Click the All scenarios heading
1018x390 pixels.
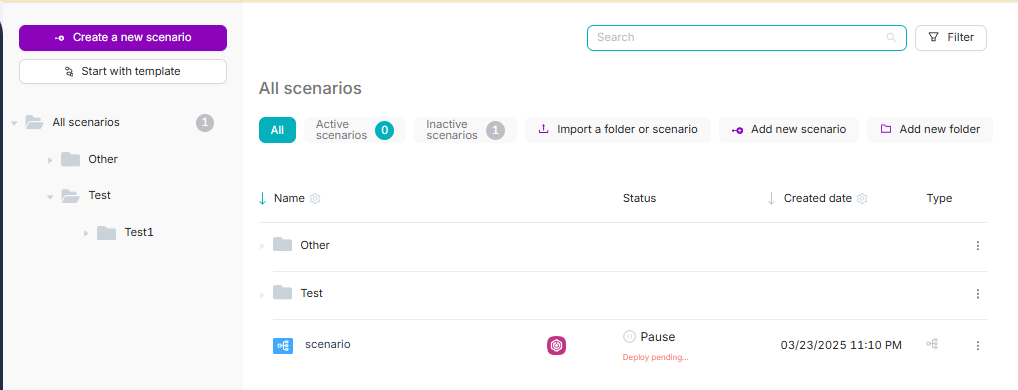pos(310,88)
